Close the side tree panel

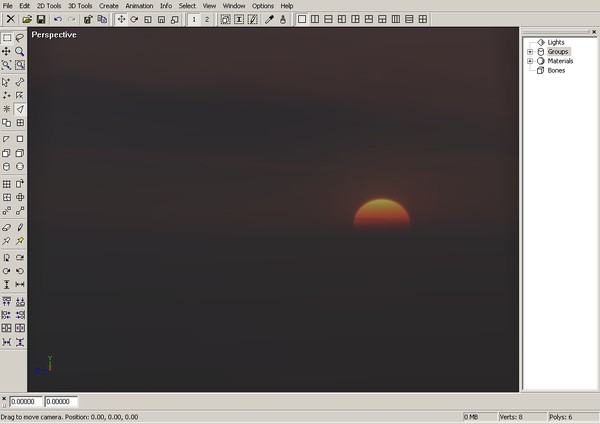[594, 32]
